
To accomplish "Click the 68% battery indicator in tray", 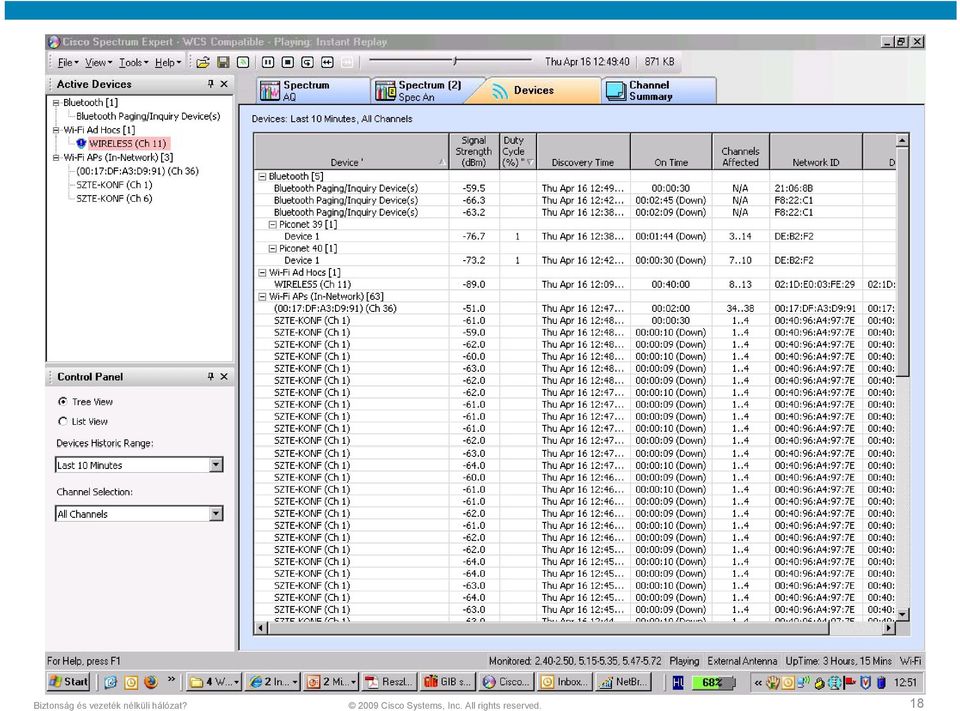I will pos(712,682).
